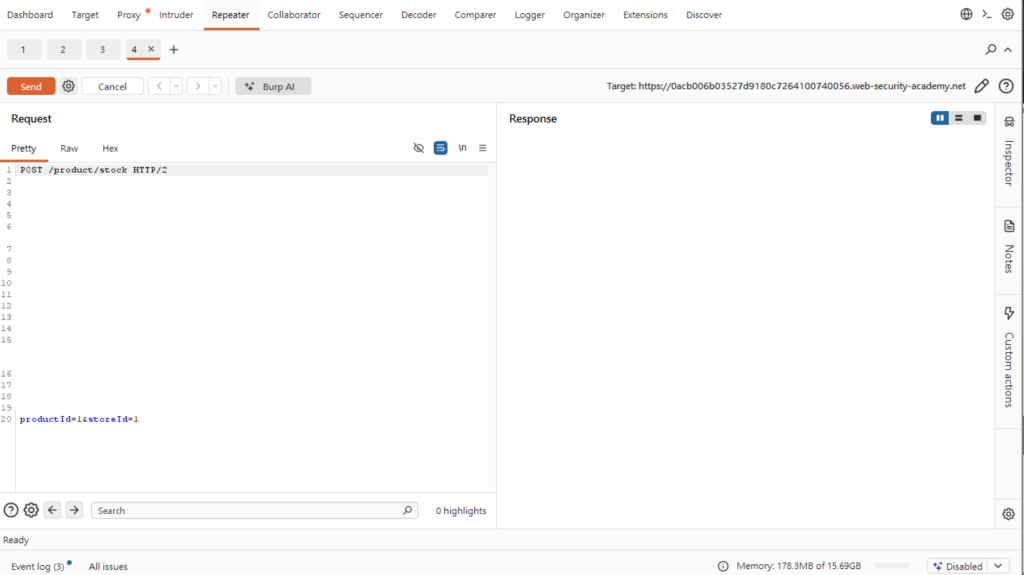Open All issues
1024x575 pixels.
tap(108, 567)
